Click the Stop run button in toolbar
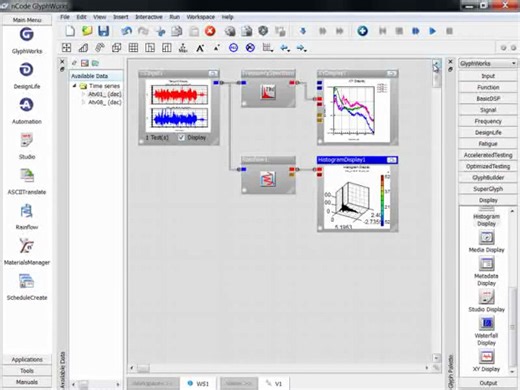This screenshot has width=520, height=390. [449, 31]
